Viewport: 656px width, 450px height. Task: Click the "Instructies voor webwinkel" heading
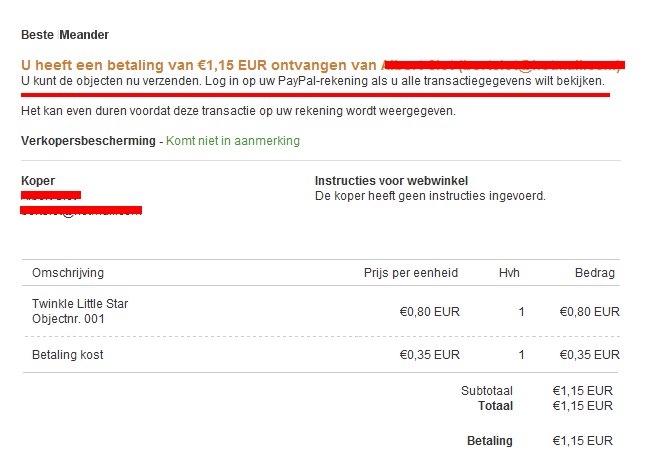(x=391, y=181)
